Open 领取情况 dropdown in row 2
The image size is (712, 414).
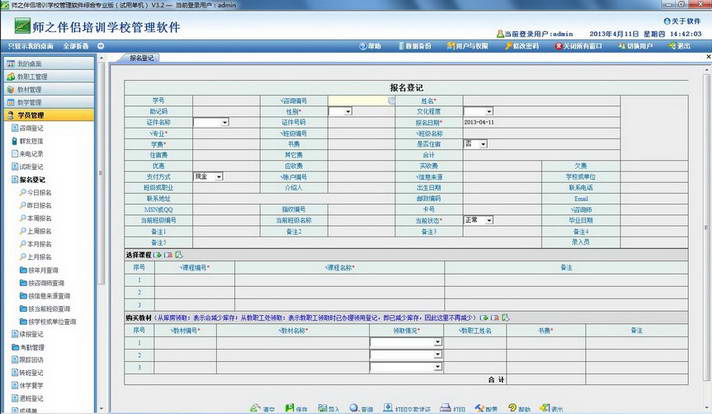[406, 354]
